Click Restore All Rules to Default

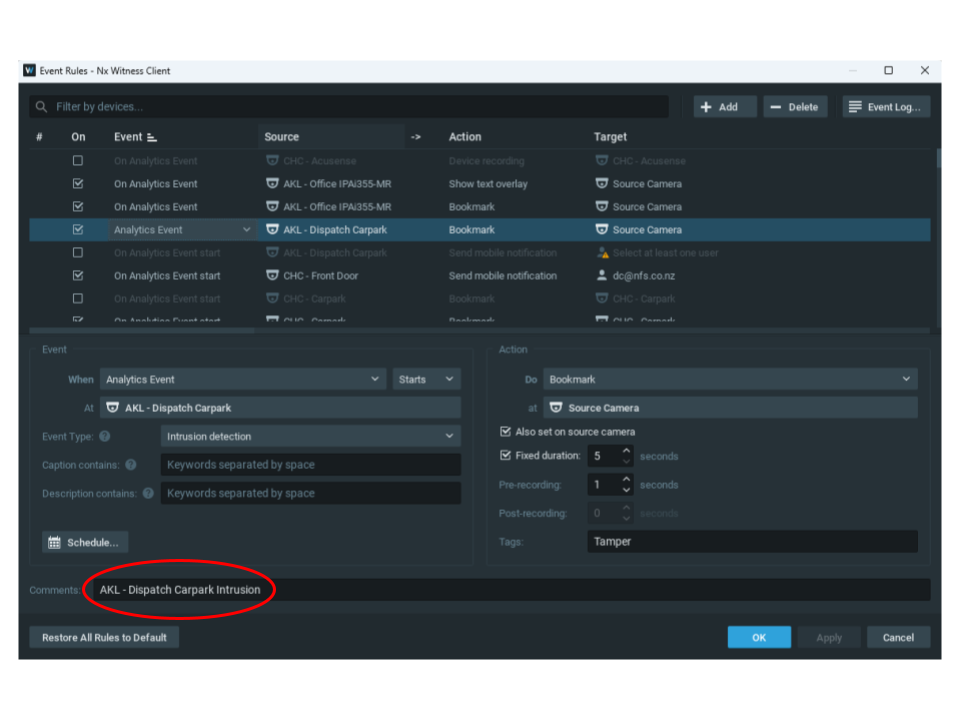pos(104,637)
